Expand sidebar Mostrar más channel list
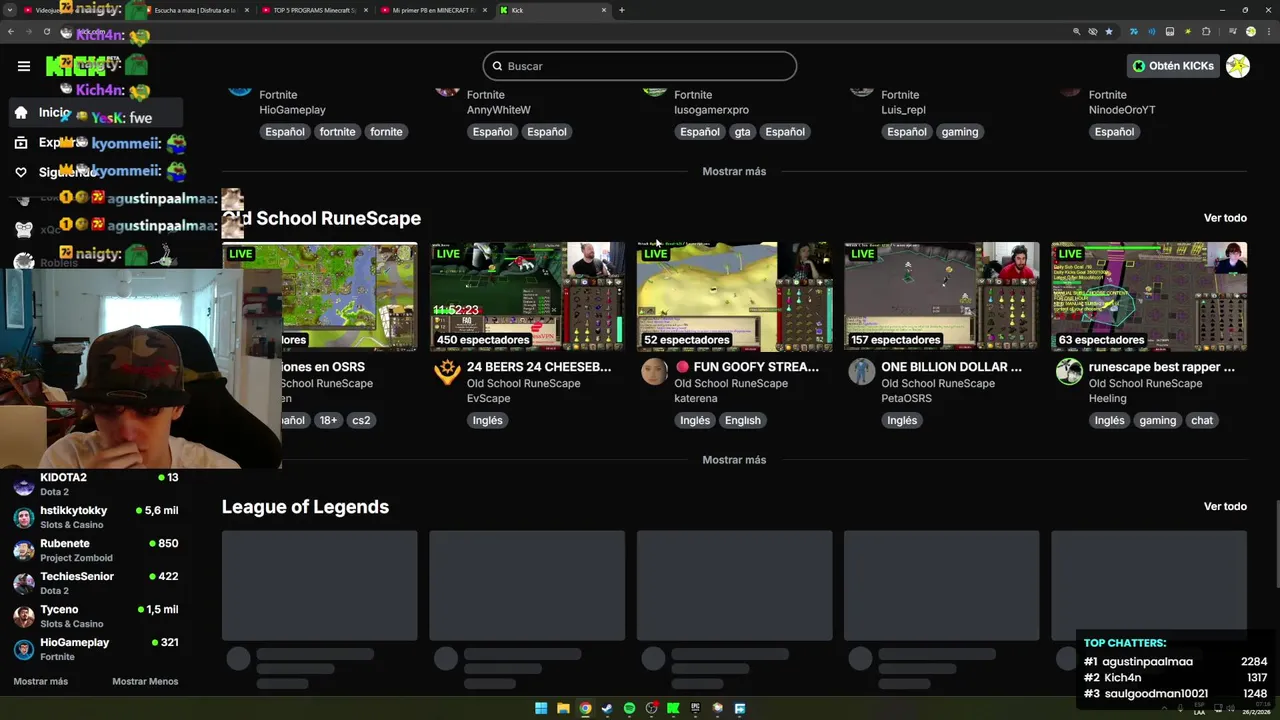The height and width of the screenshot is (720, 1280). coord(41,681)
